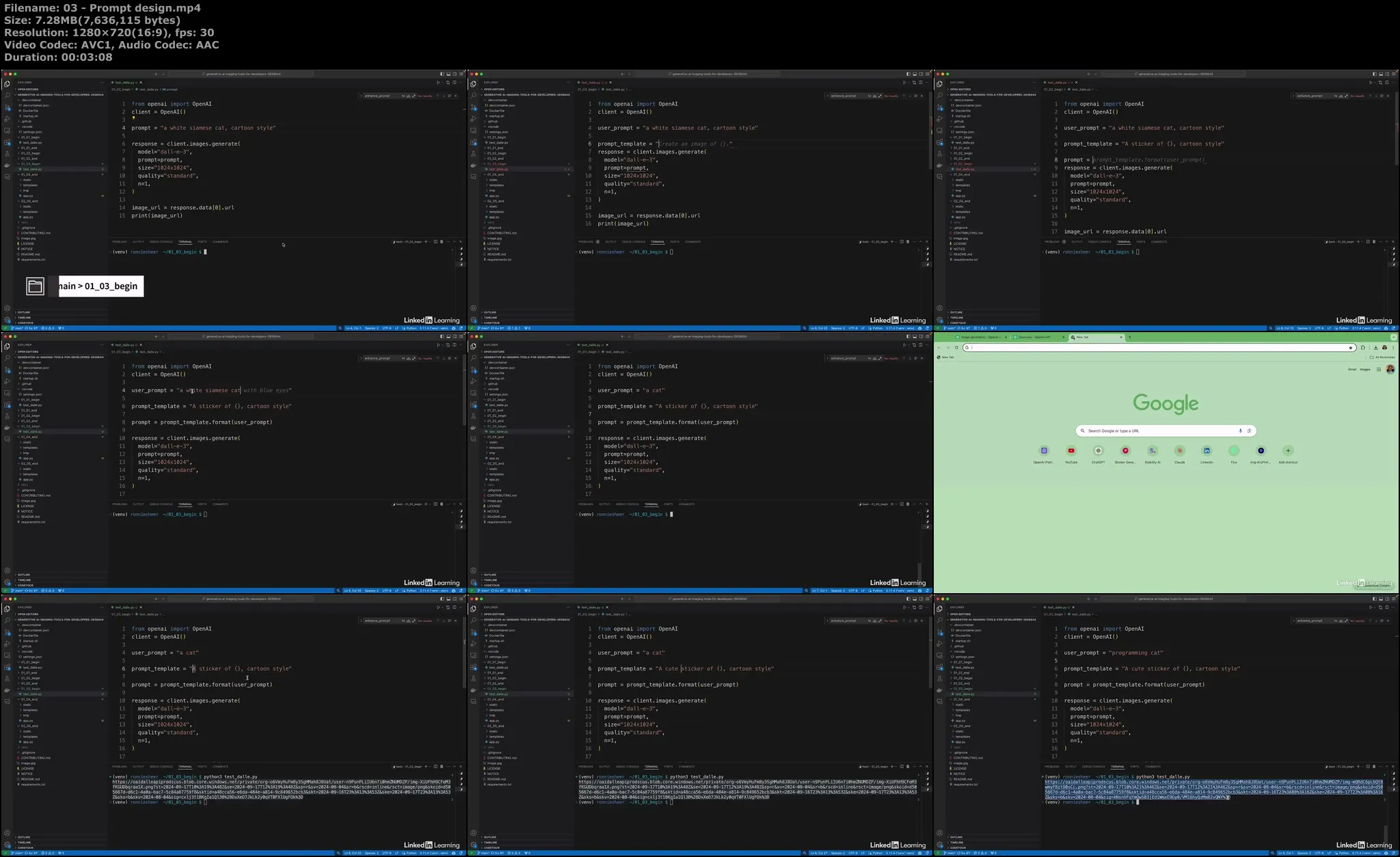
Task: Click the Gmail link
Action: (x=1351, y=370)
